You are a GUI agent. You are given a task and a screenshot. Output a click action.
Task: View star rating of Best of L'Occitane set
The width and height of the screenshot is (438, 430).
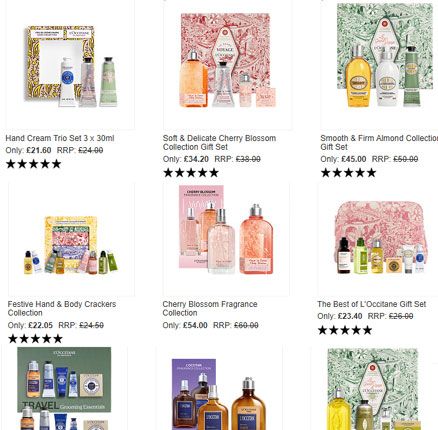[x=345, y=330]
